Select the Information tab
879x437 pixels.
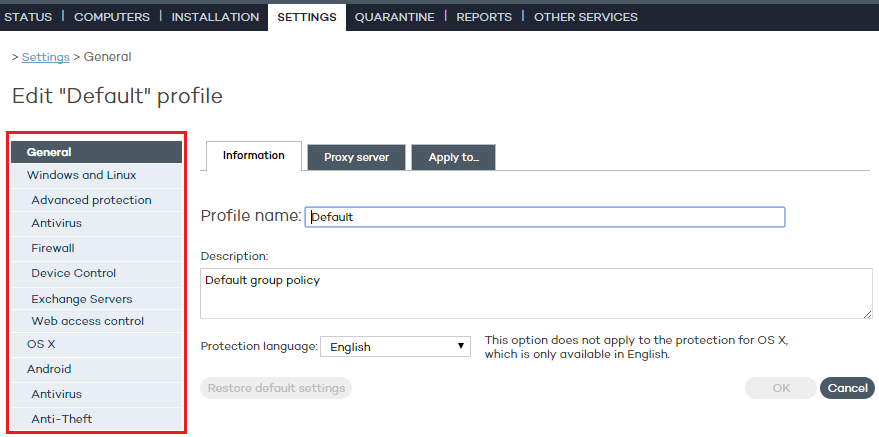pos(253,156)
